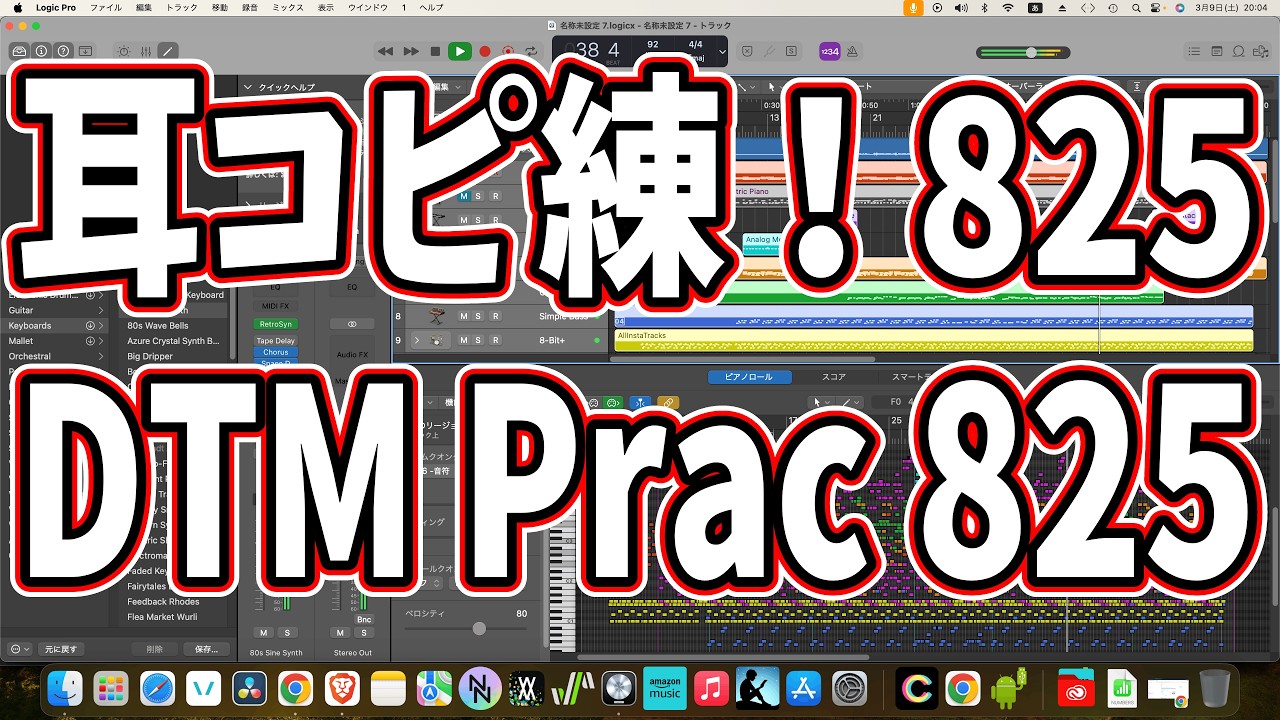Open the トラック menu

181,7
